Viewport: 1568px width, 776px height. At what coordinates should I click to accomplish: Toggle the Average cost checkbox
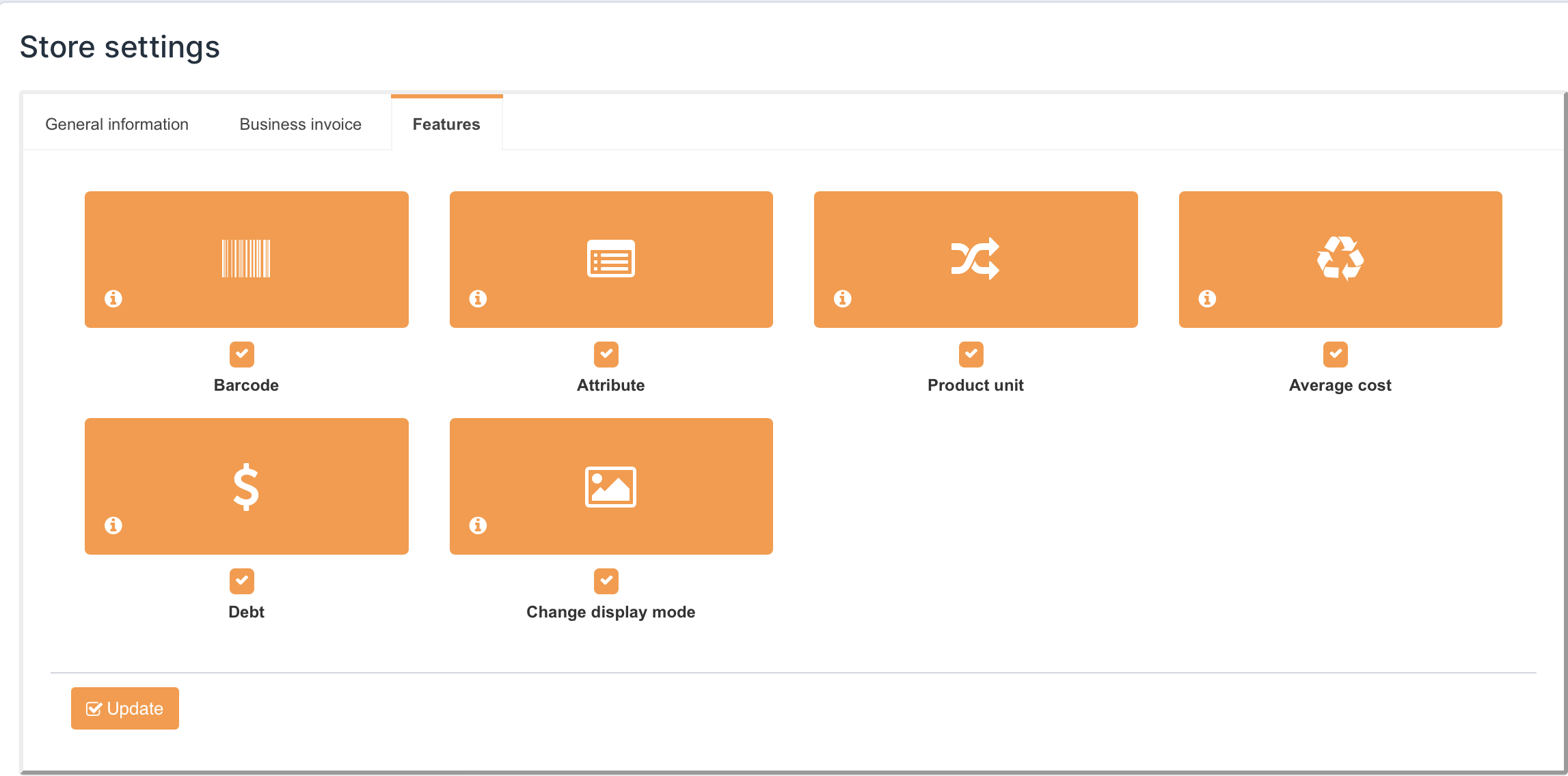point(1335,354)
